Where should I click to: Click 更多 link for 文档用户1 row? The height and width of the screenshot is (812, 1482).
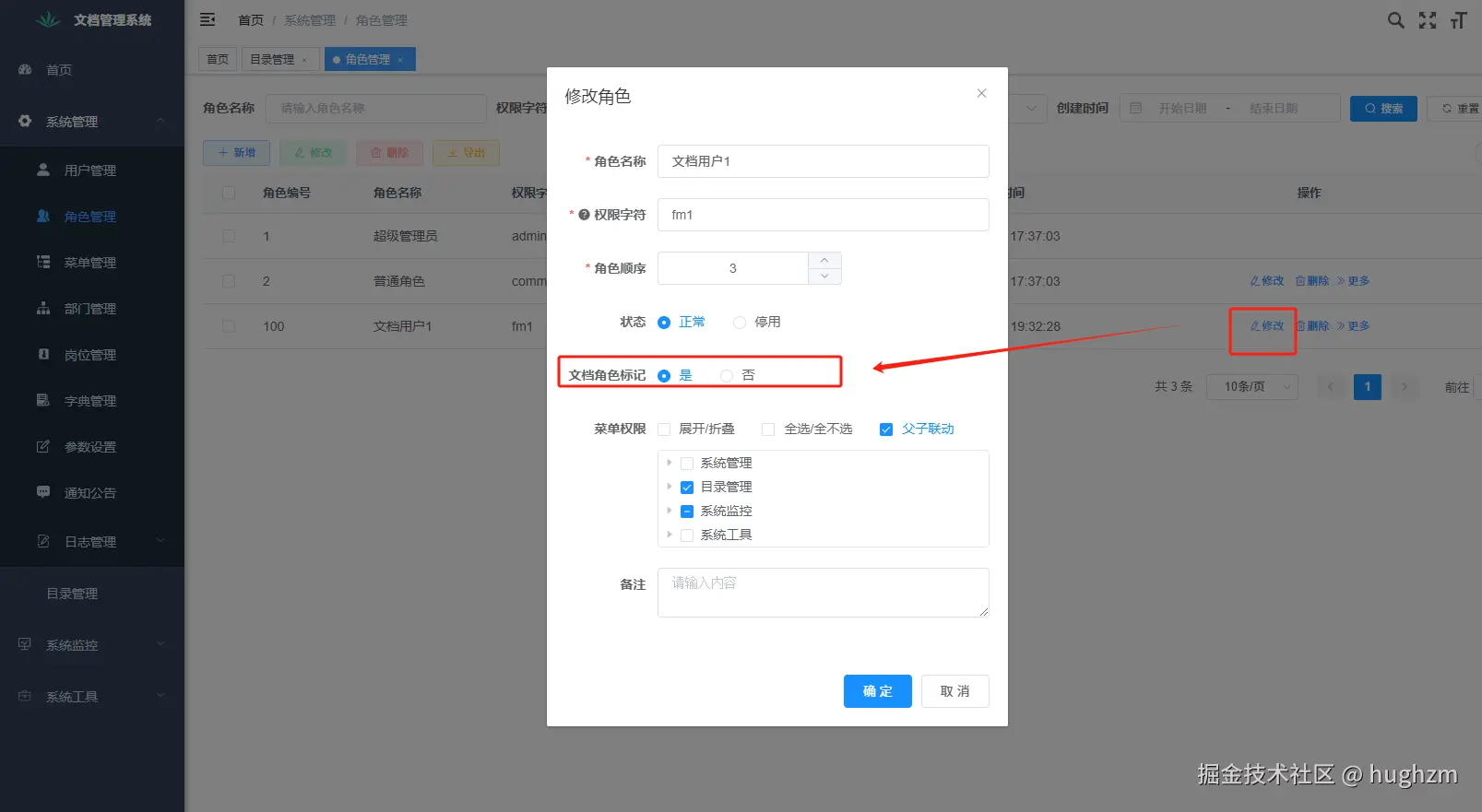pyautogui.click(x=1353, y=326)
